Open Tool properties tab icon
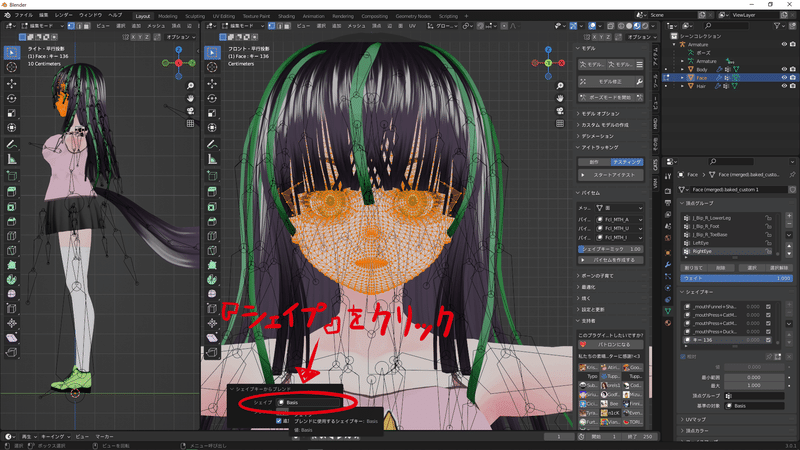Screen dimensions: 800x450 (668, 176)
